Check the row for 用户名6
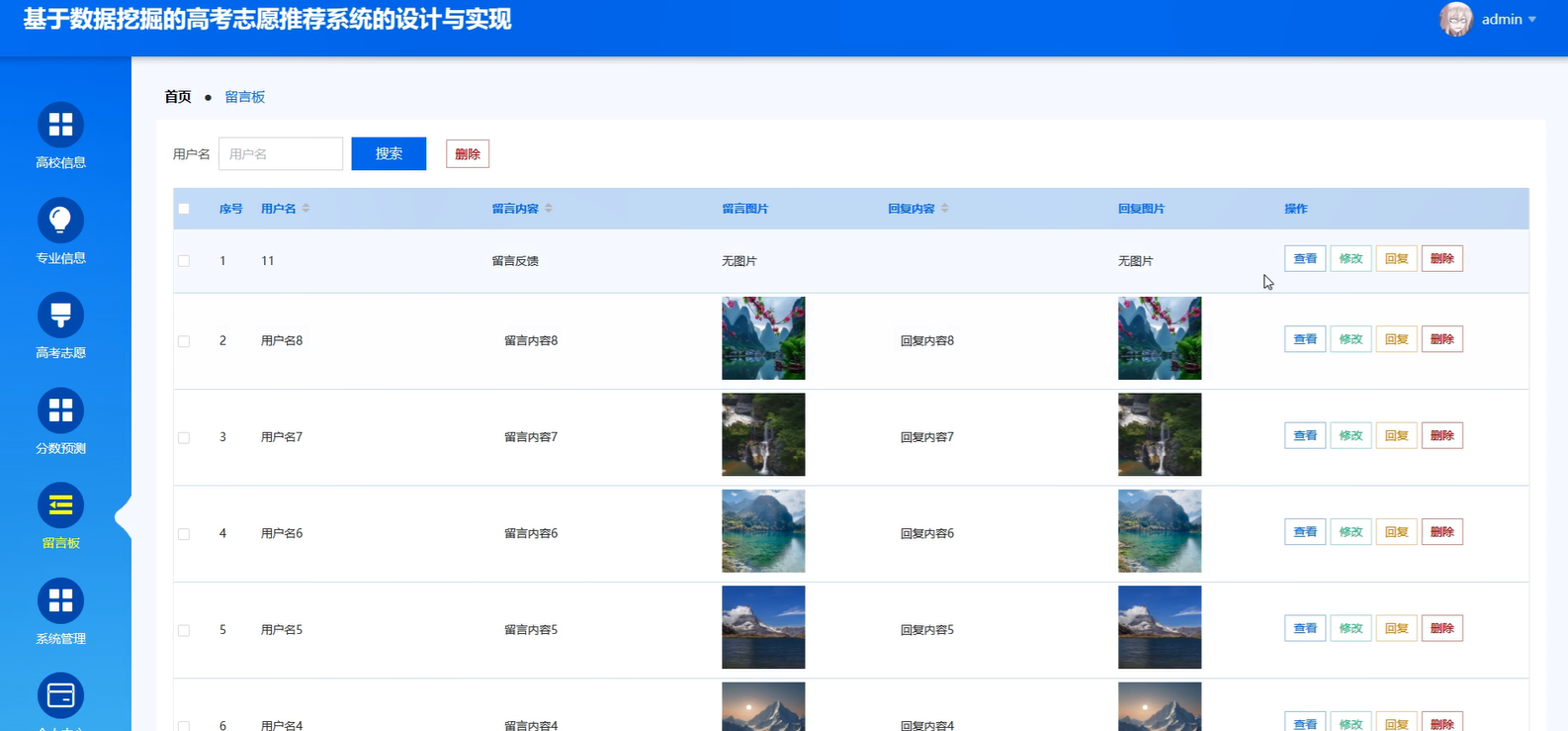 pyautogui.click(x=184, y=534)
